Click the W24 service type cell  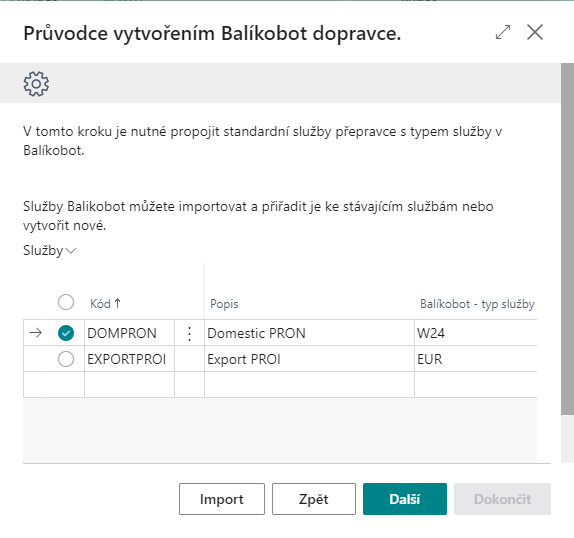click(x=476, y=333)
